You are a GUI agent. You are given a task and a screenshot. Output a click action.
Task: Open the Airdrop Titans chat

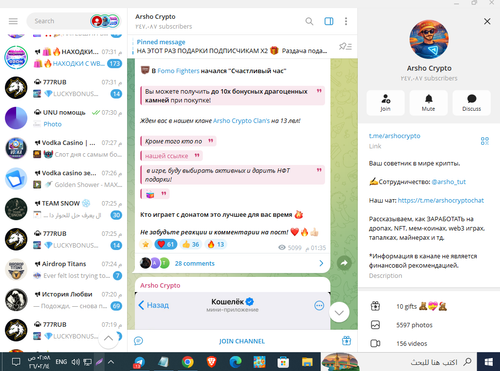[x=63, y=270]
